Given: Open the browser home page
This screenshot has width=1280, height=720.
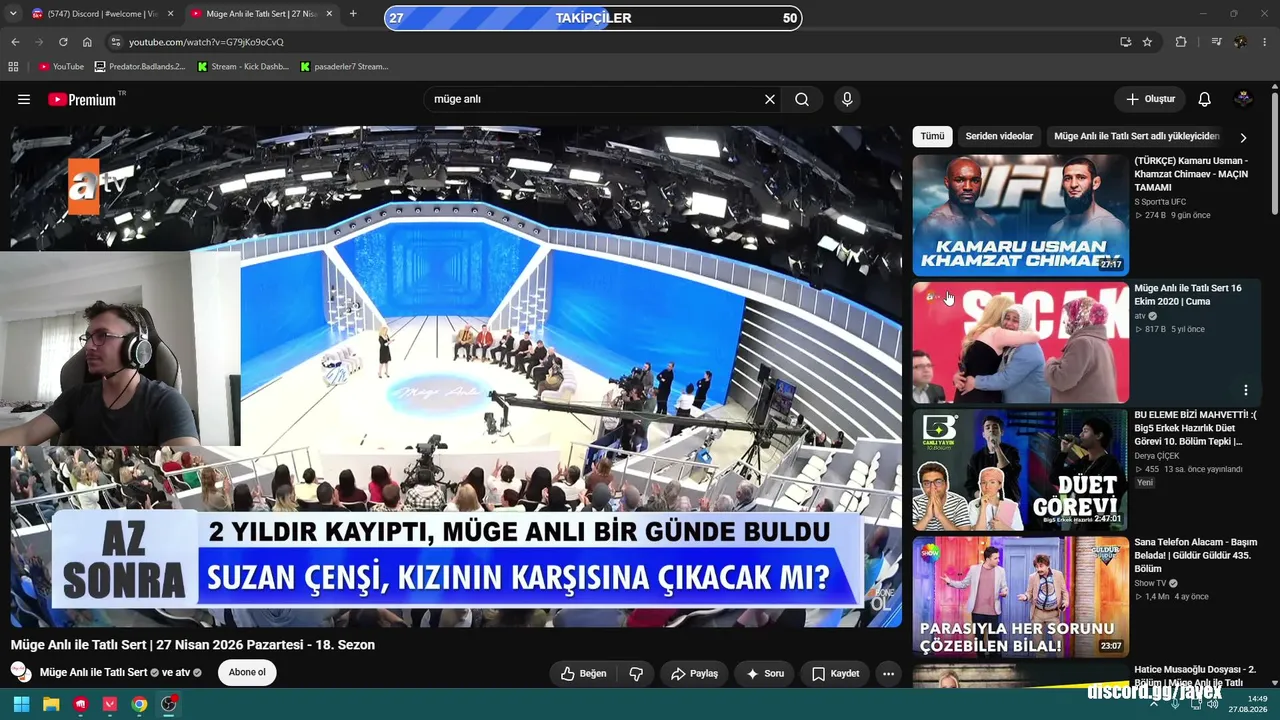Looking at the screenshot, I should [x=87, y=42].
